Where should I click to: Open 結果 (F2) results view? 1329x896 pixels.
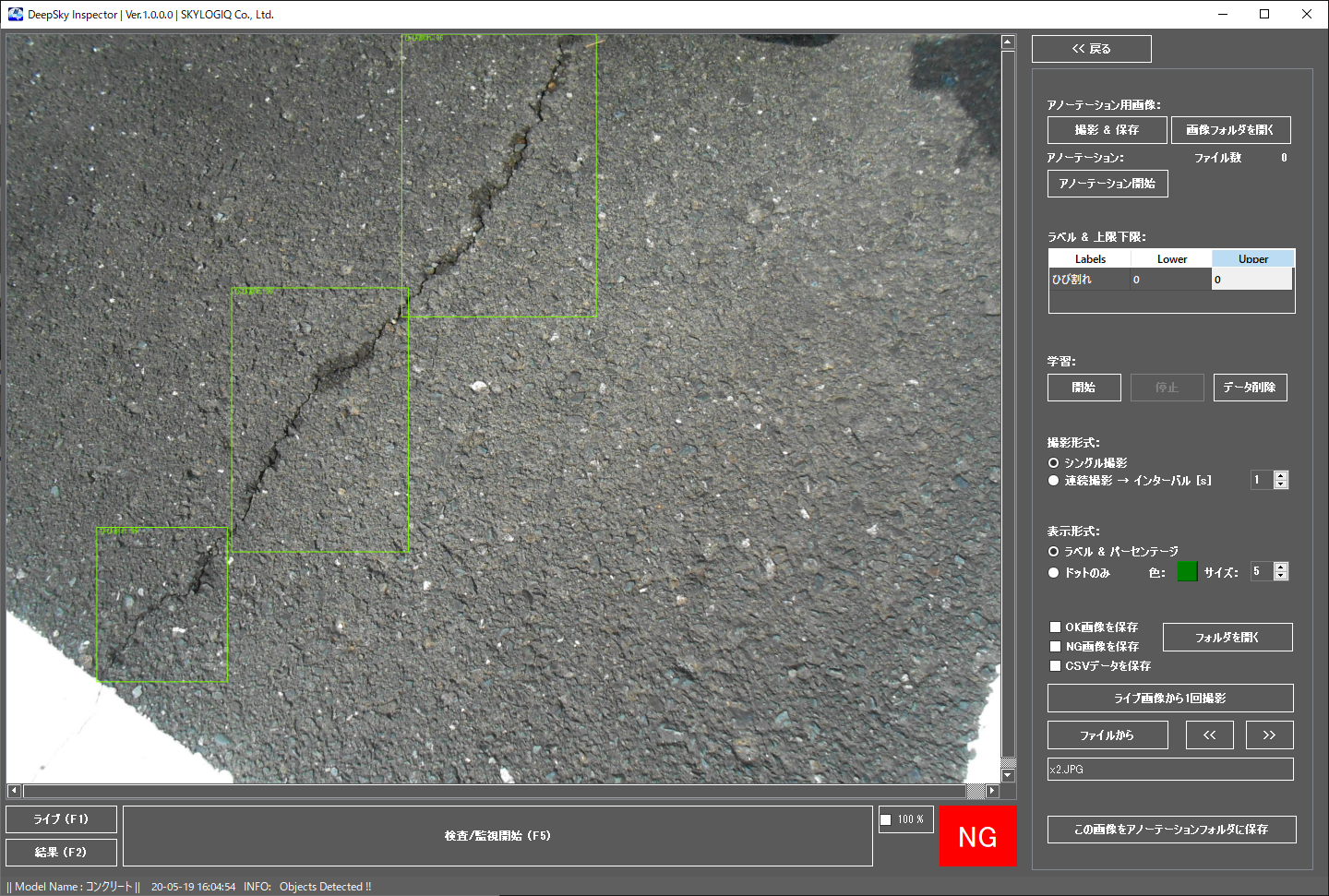[x=61, y=853]
